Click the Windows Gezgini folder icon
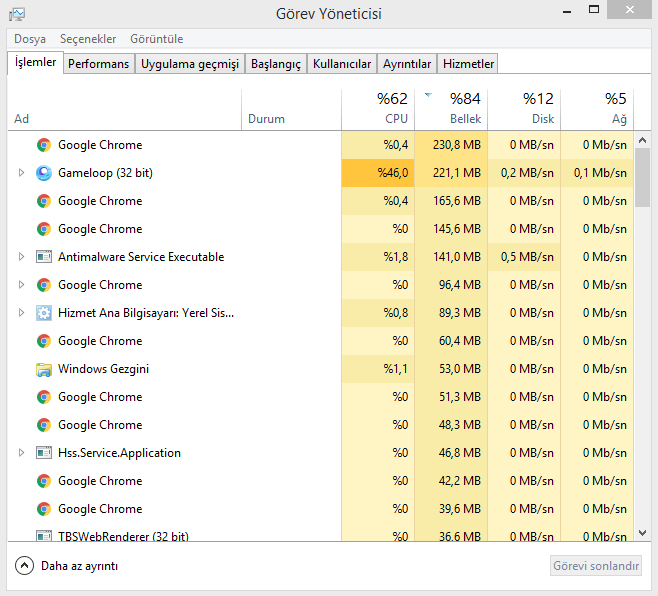 tap(44, 369)
